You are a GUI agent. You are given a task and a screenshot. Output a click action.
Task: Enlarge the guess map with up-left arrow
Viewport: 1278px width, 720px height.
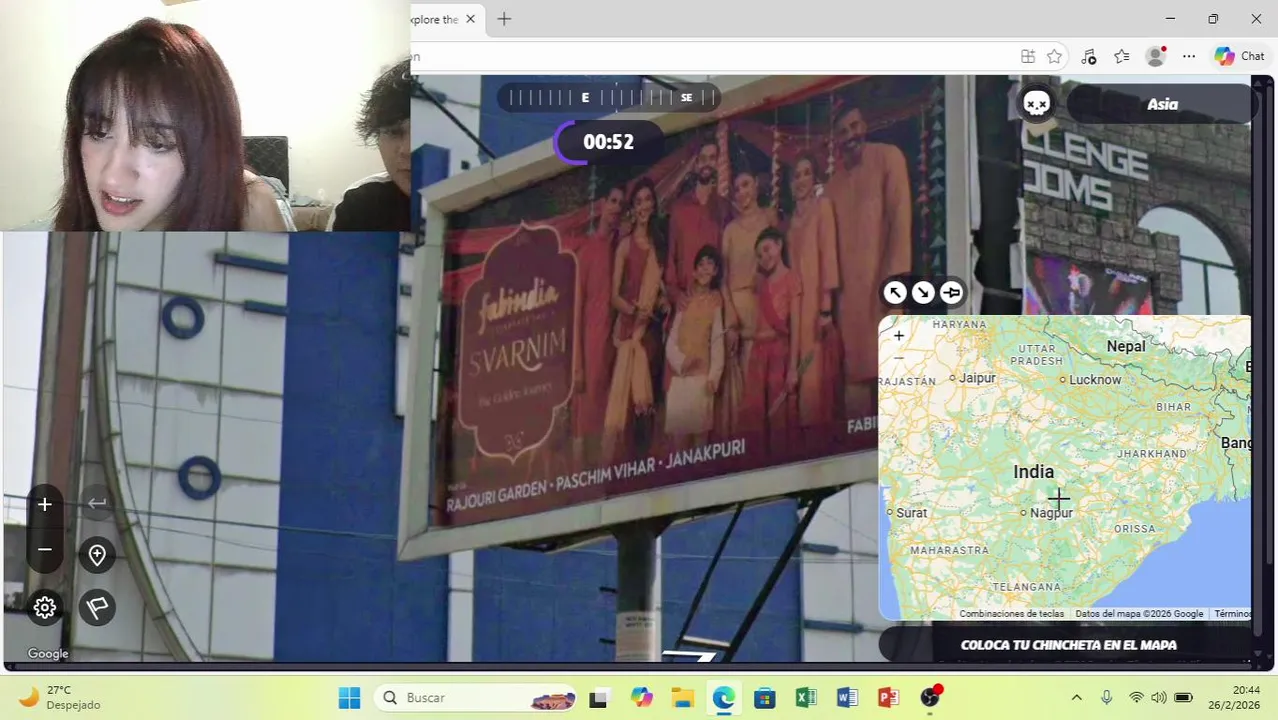tap(895, 292)
